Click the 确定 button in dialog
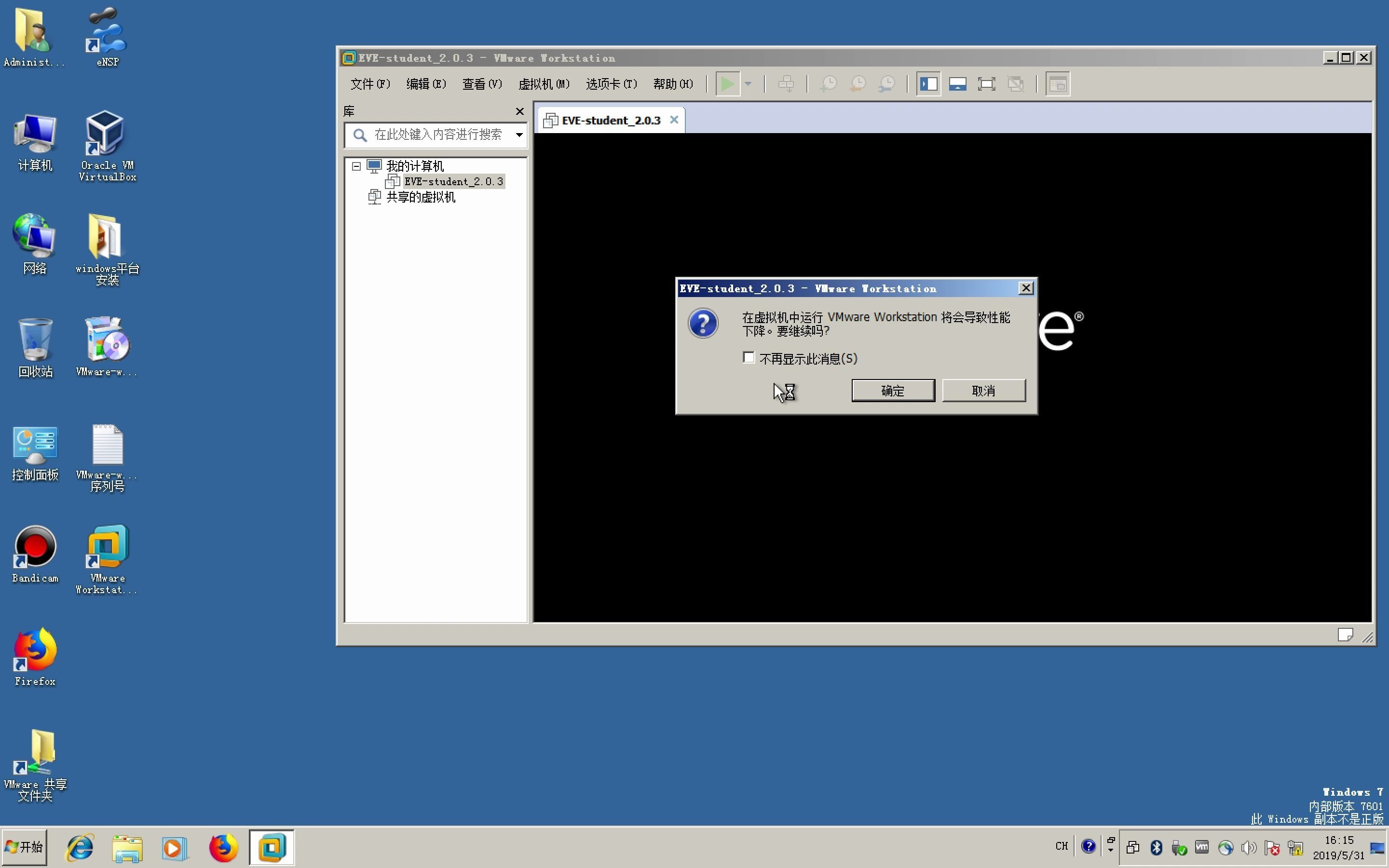 click(x=893, y=391)
